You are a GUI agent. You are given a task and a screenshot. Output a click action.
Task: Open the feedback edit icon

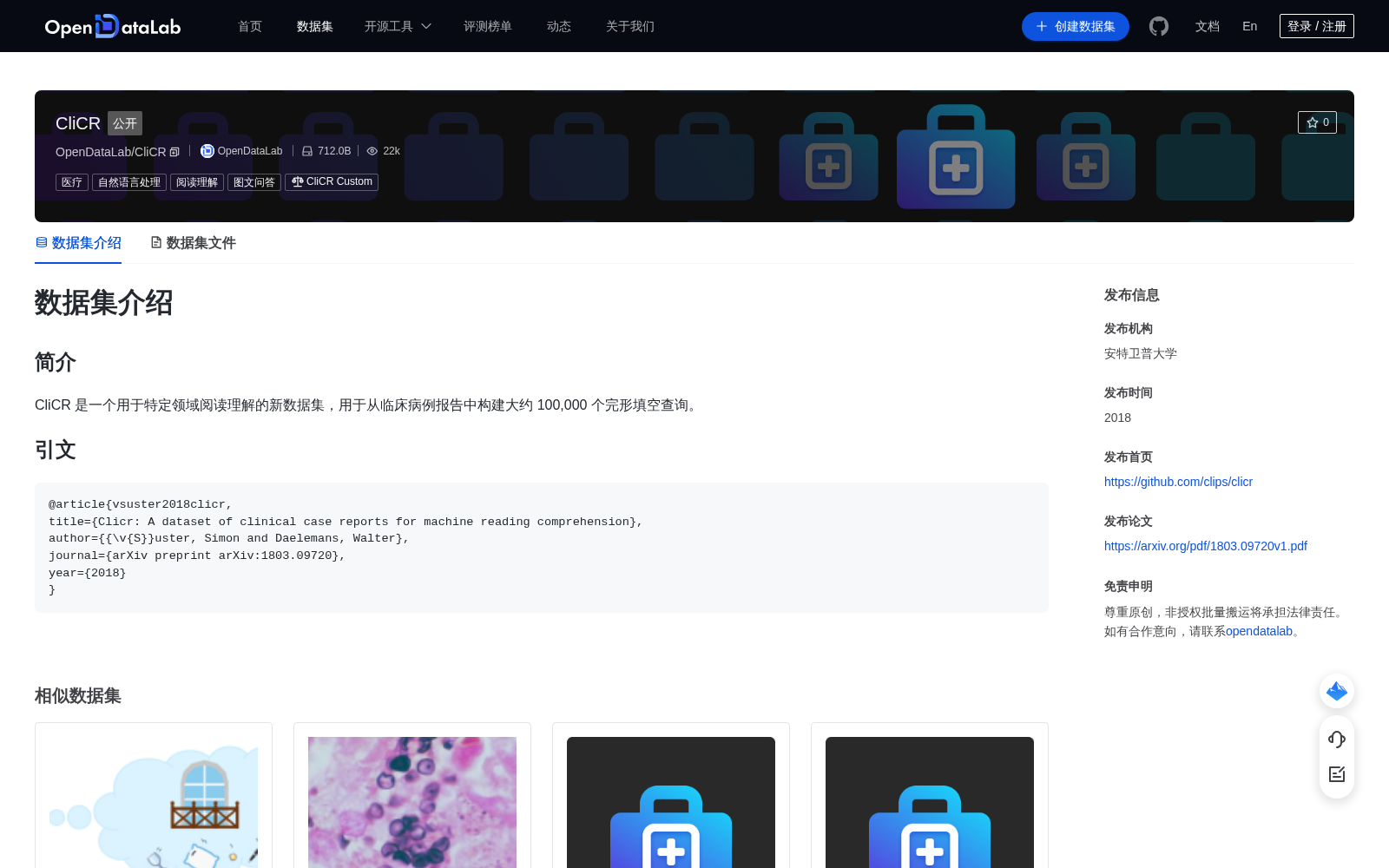(x=1337, y=774)
